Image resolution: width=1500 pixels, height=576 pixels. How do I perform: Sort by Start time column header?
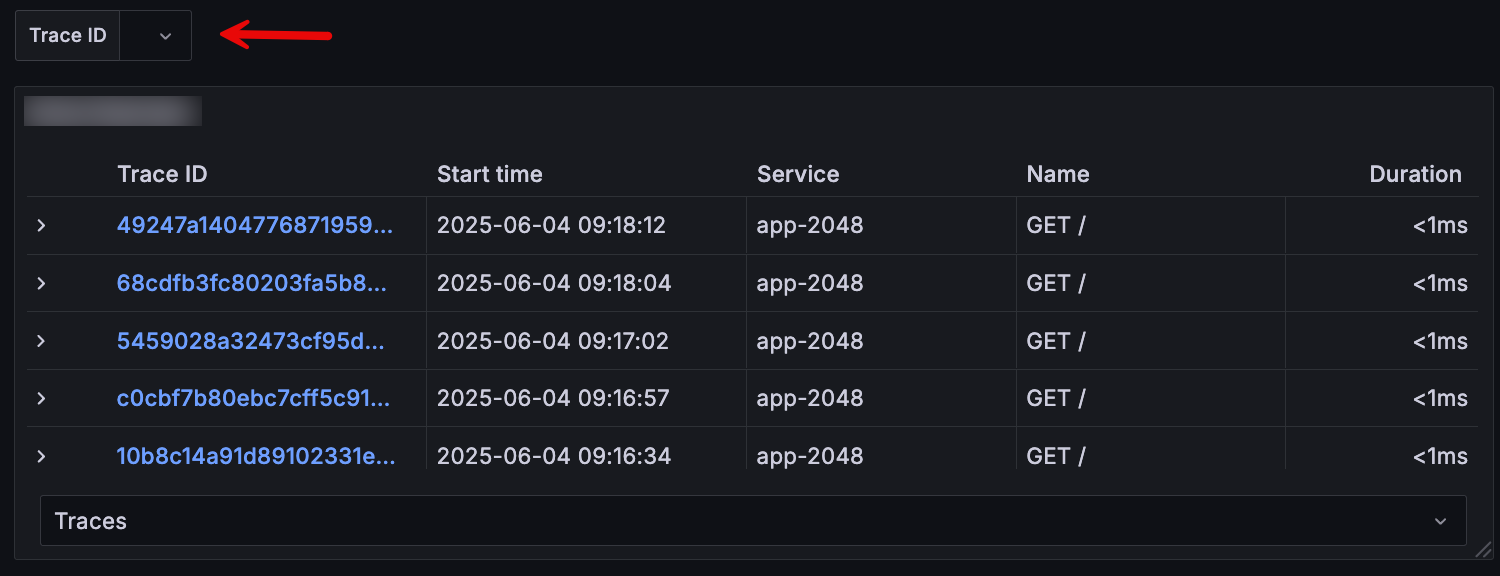(489, 174)
